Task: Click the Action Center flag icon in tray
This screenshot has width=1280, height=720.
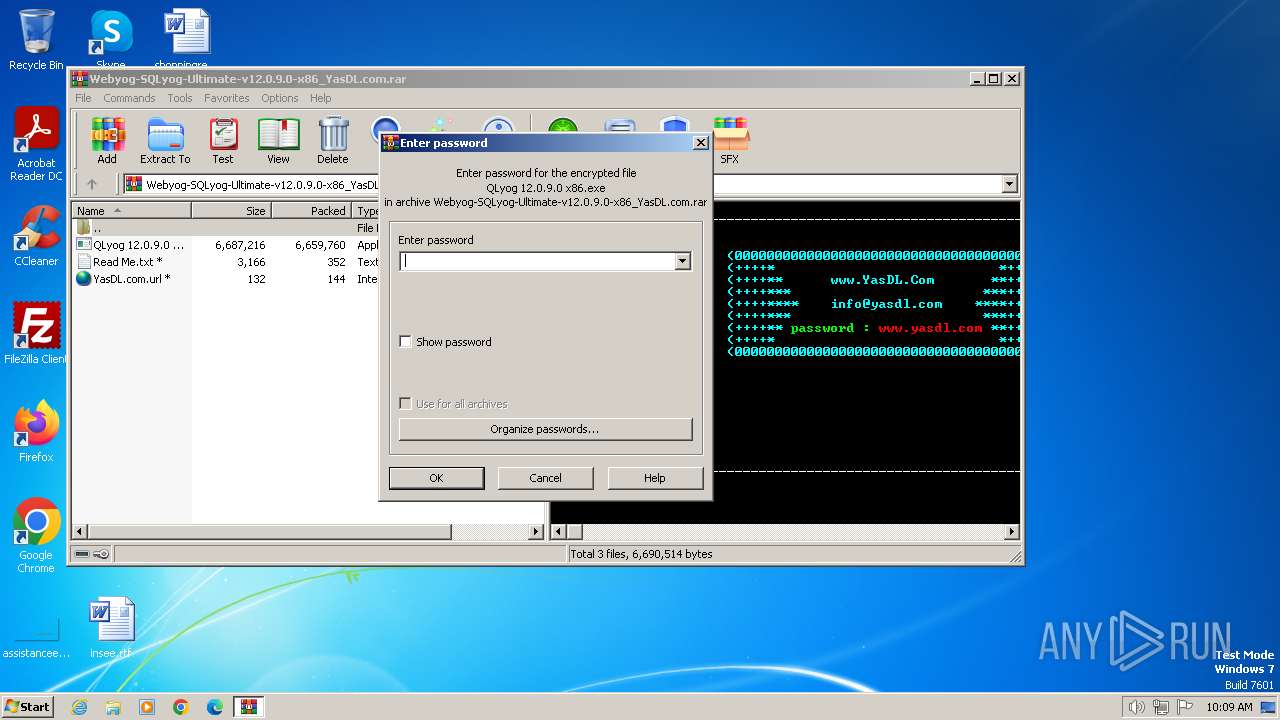Action: [x=1185, y=707]
